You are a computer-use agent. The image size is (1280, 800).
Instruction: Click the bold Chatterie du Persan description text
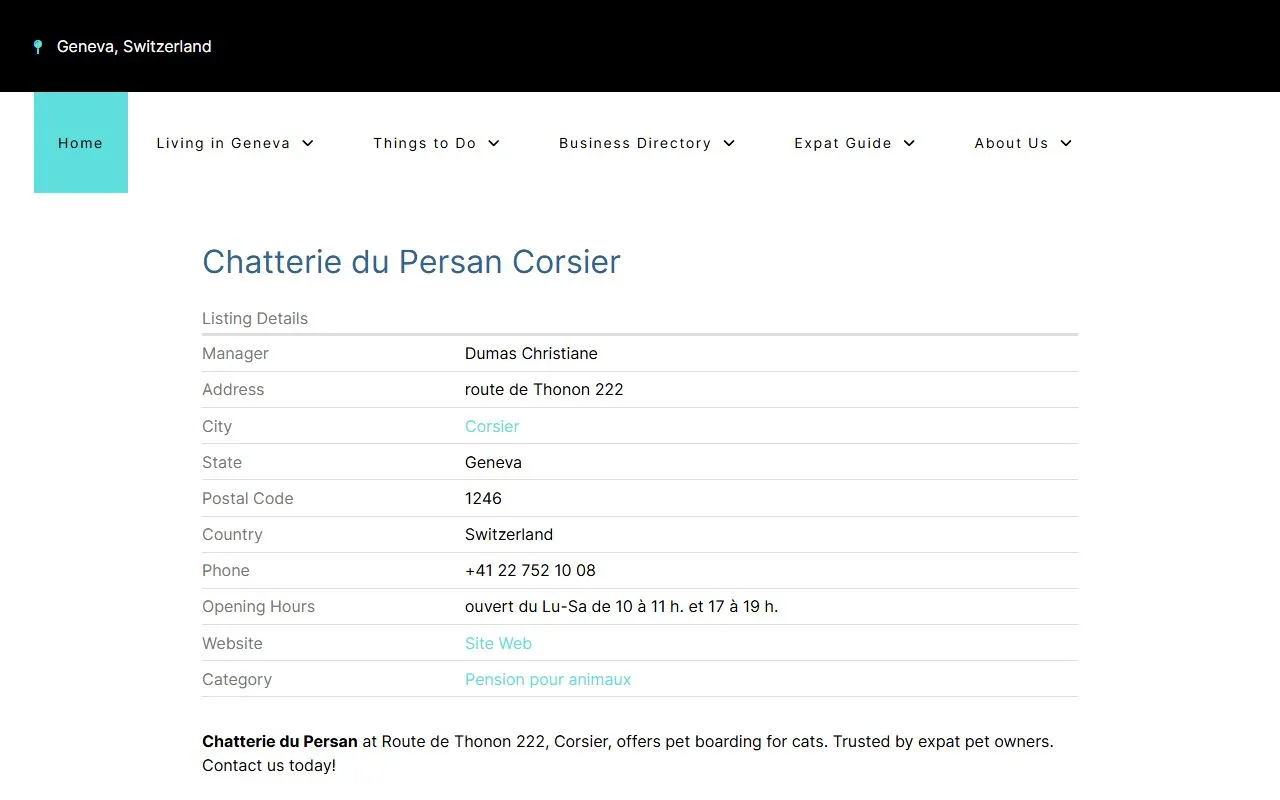[280, 741]
